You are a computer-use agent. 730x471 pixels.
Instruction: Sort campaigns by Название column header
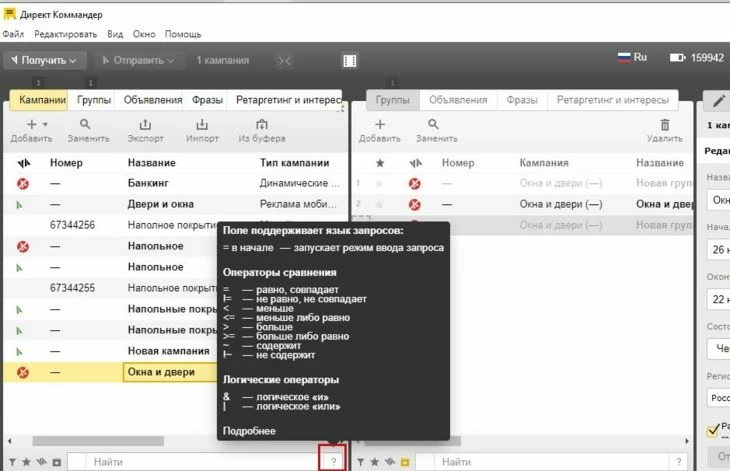pyautogui.click(x=152, y=163)
